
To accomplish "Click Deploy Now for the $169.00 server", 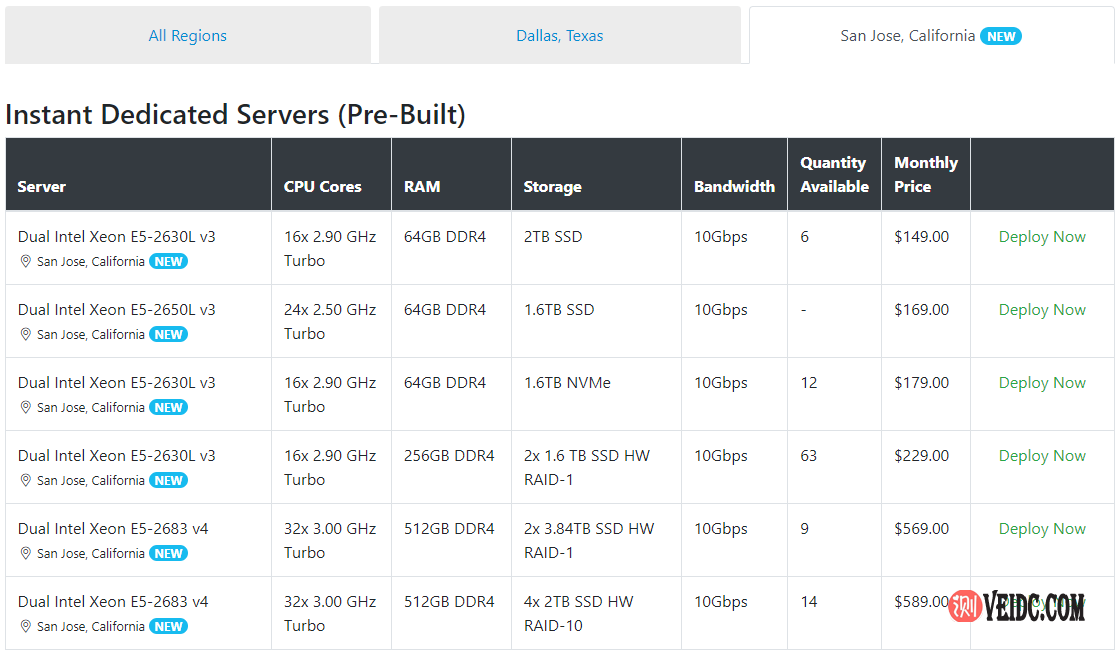I will tap(1041, 310).
